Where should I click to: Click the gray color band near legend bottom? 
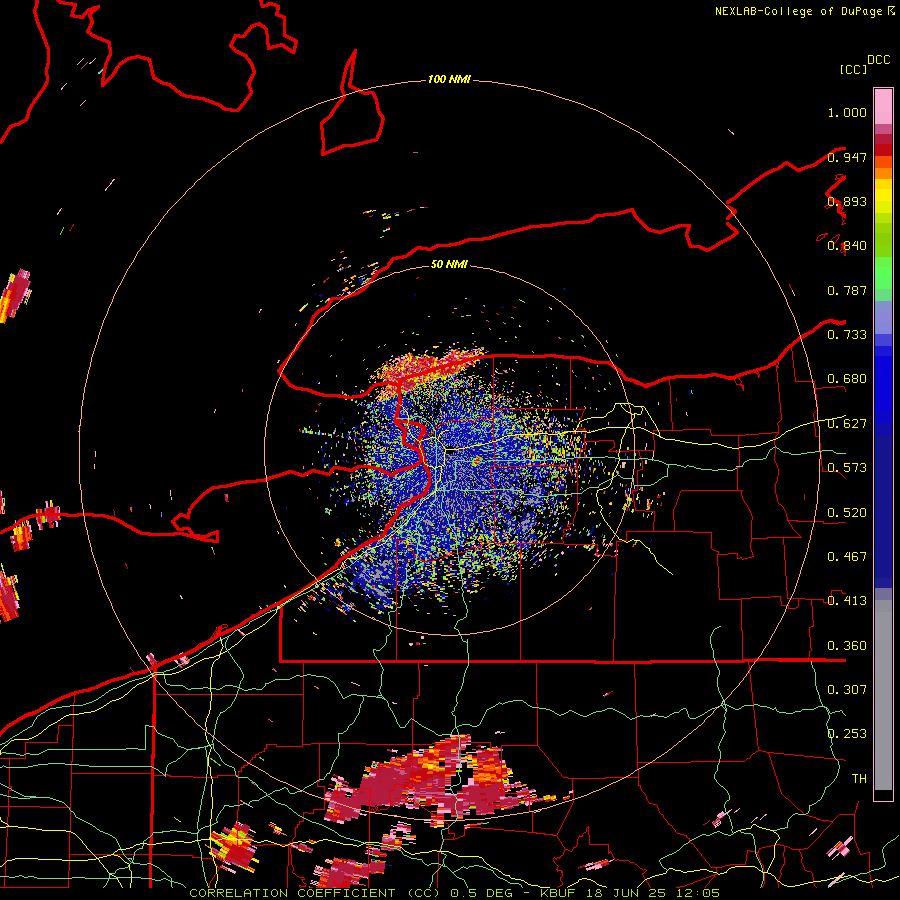click(883, 695)
